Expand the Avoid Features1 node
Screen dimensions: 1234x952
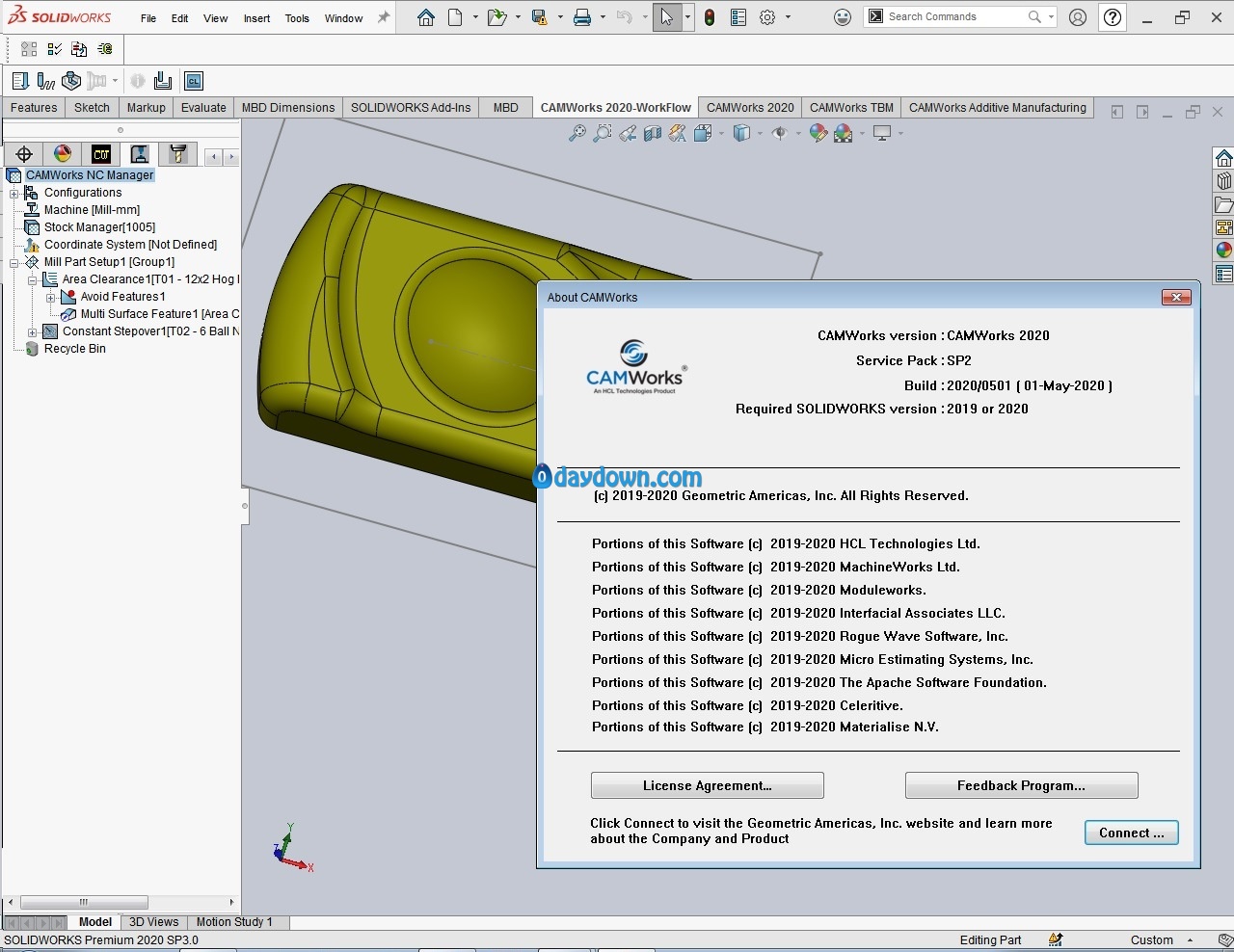pos(51,297)
